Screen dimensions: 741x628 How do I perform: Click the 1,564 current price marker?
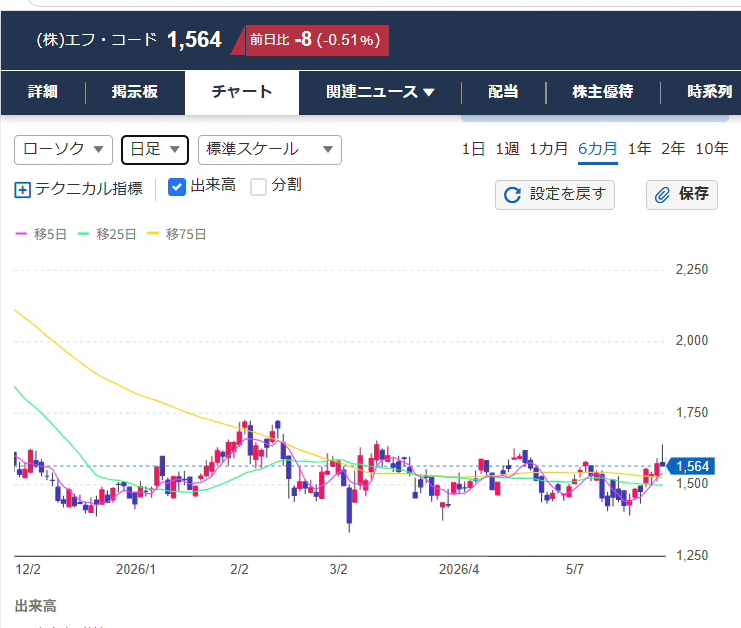pyautogui.click(x=690, y=466)
